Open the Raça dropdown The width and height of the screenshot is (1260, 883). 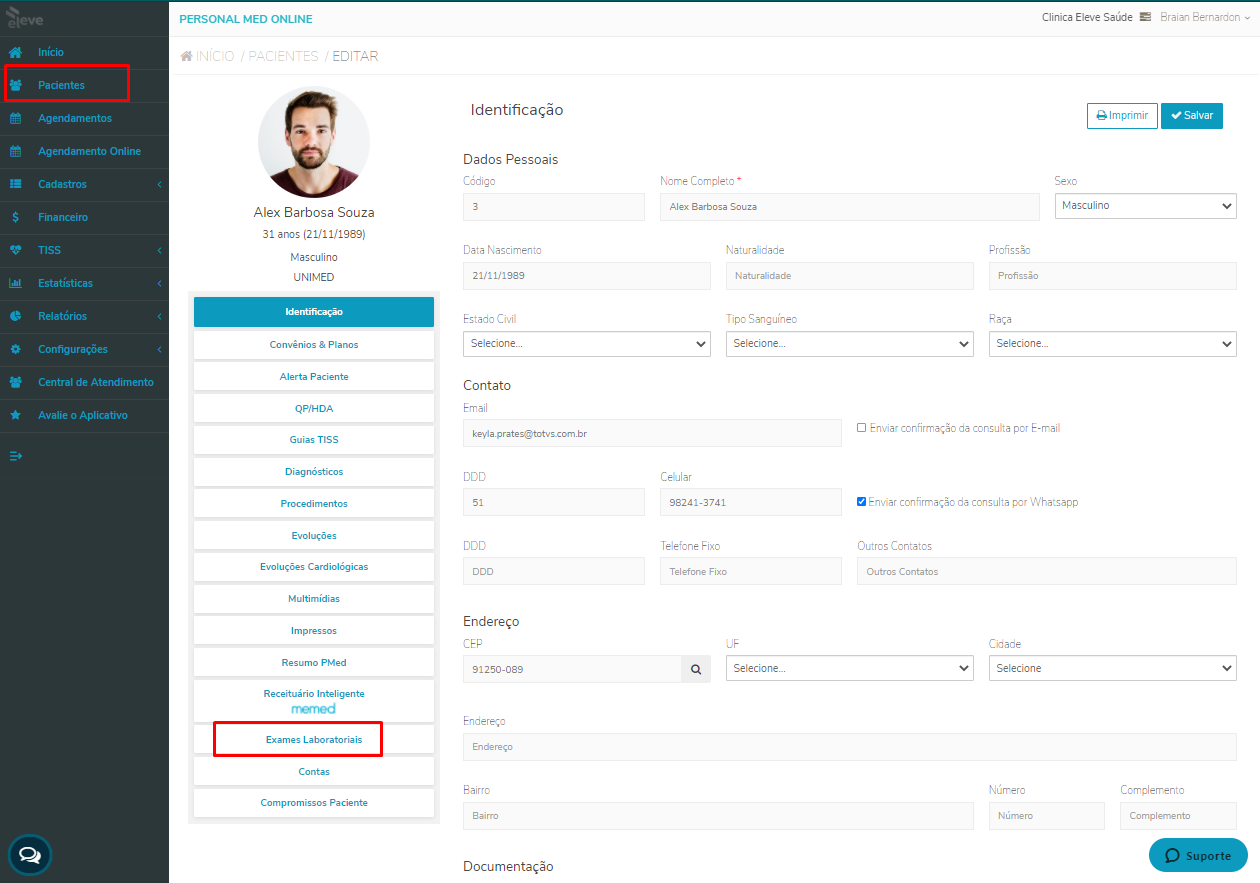1113,343
